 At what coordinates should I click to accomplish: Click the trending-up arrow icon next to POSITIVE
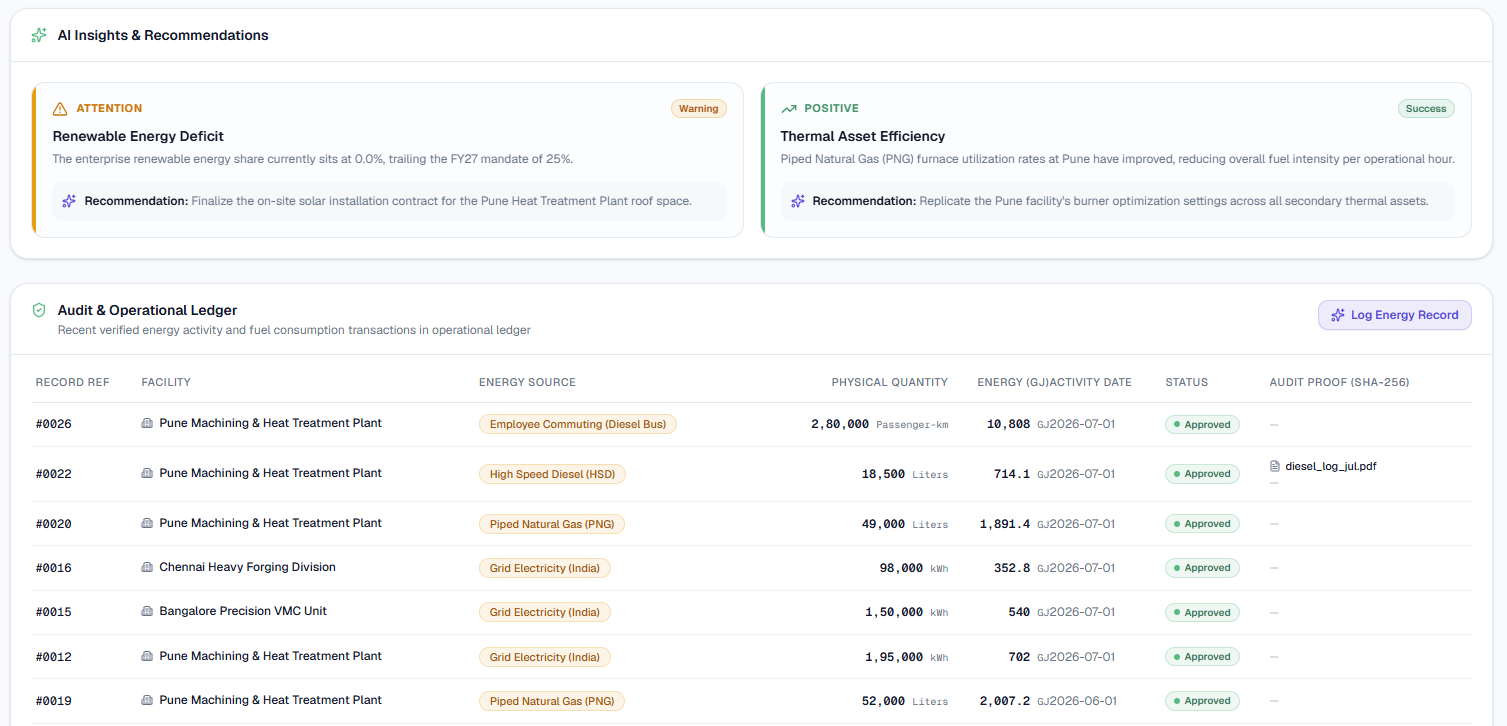789,108
